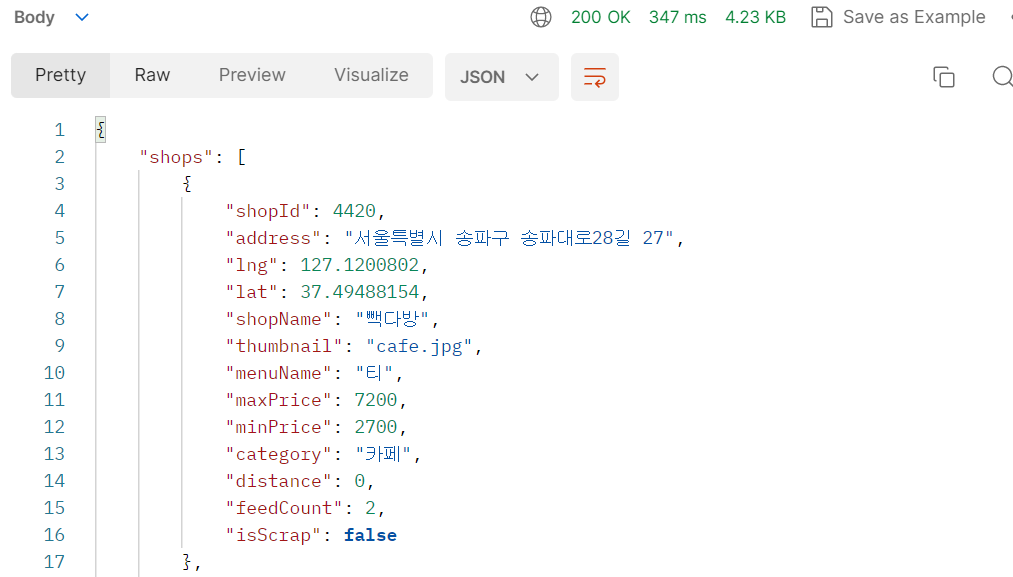Viewport: 1013px width, 577px height.
Task: Click the minPrice value 2700
Action: [x=375, y=427]
